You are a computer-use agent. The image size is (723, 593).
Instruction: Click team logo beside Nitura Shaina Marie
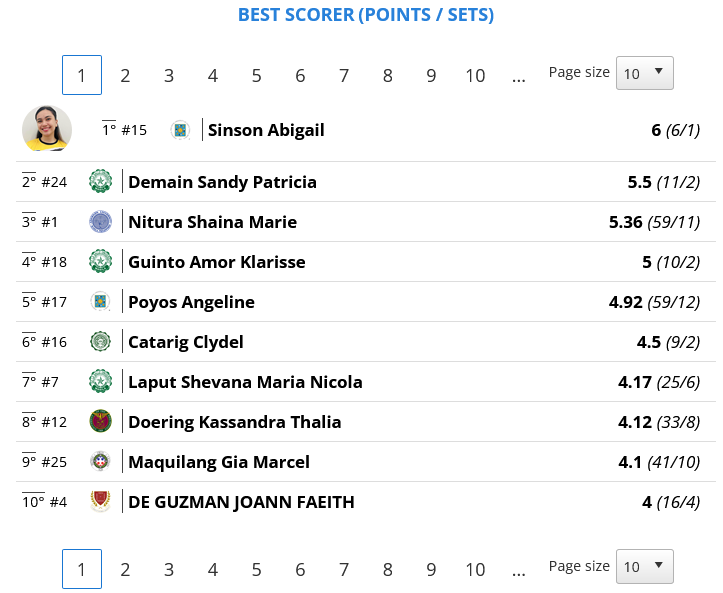[101, 221]
